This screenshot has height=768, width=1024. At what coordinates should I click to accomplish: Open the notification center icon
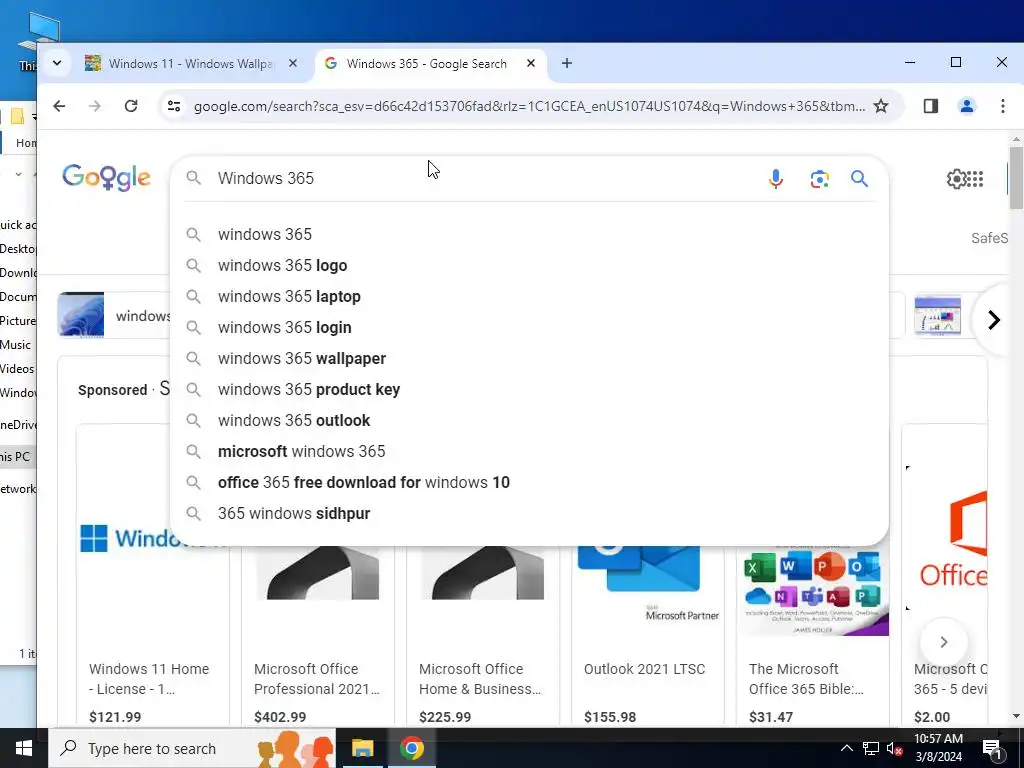point(992,749)
